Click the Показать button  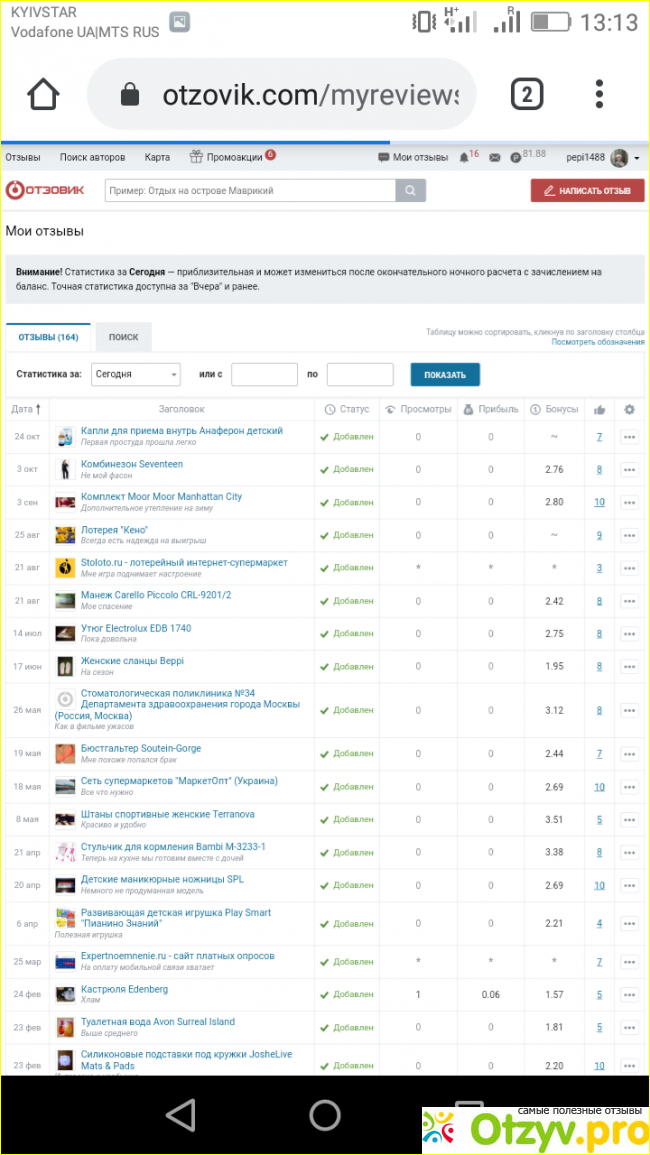click(x=445, y=375)
